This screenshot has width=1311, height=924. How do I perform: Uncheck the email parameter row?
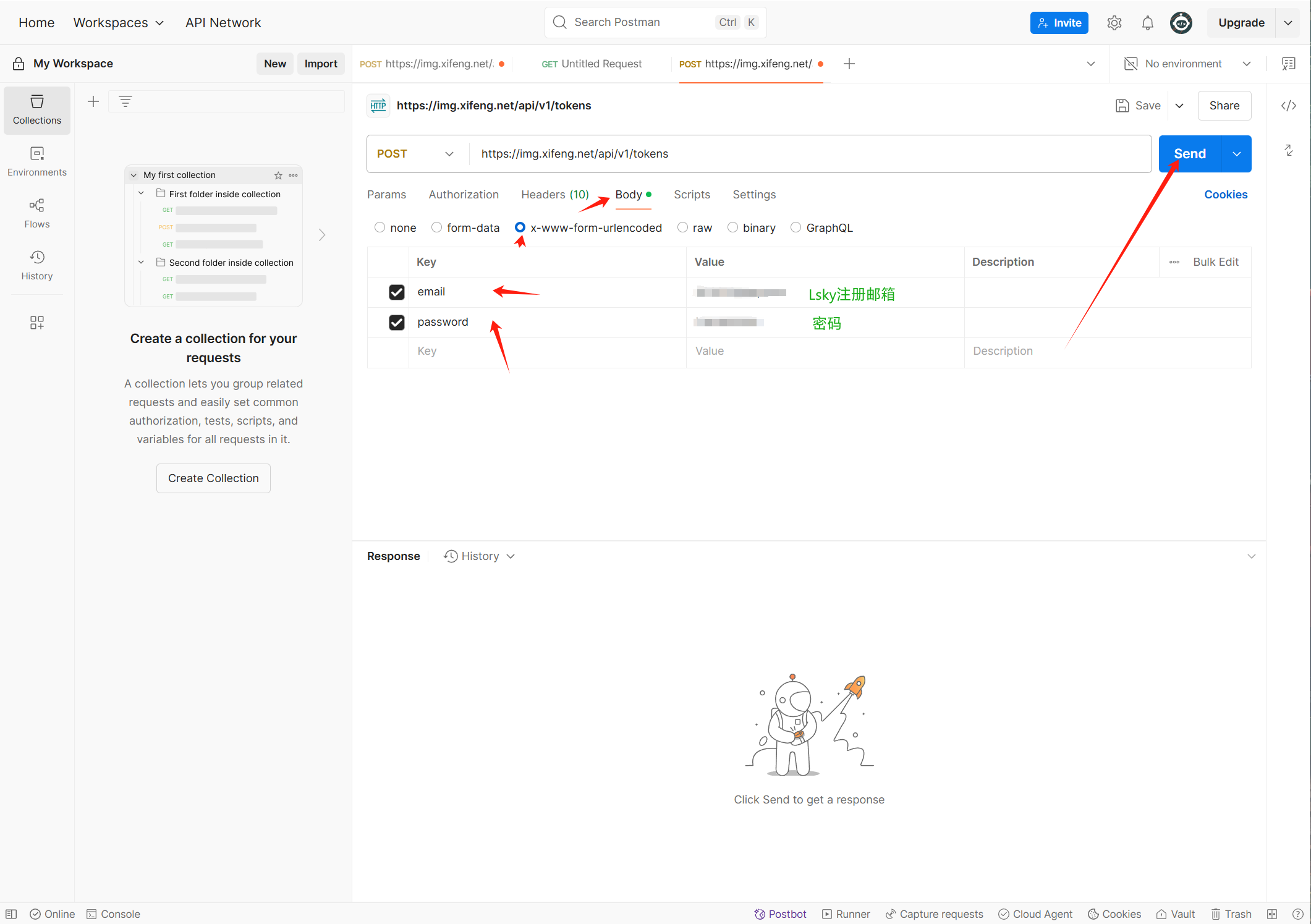397,292
